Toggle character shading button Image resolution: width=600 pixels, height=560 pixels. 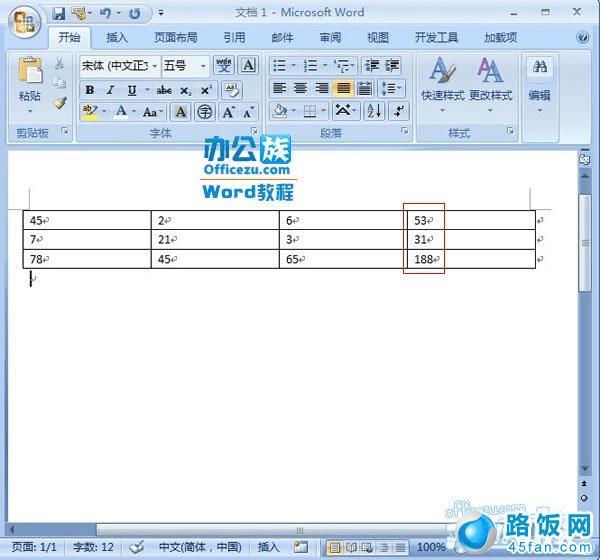(x=181, y=112)
